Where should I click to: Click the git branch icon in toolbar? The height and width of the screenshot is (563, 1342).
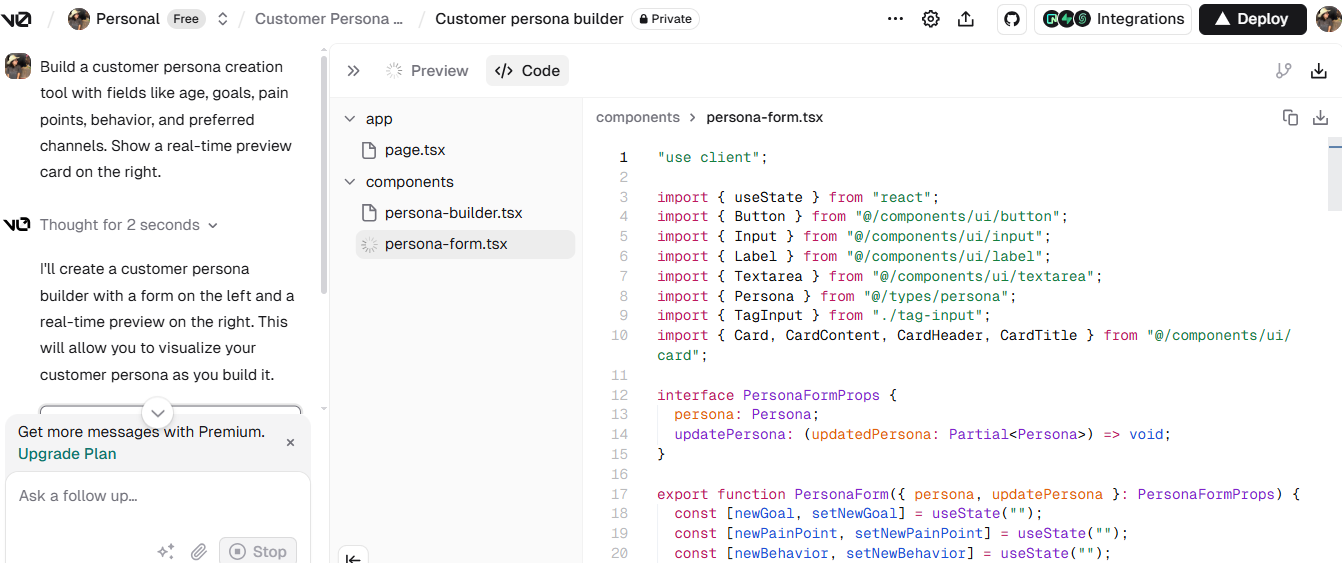click(1284, 71)
